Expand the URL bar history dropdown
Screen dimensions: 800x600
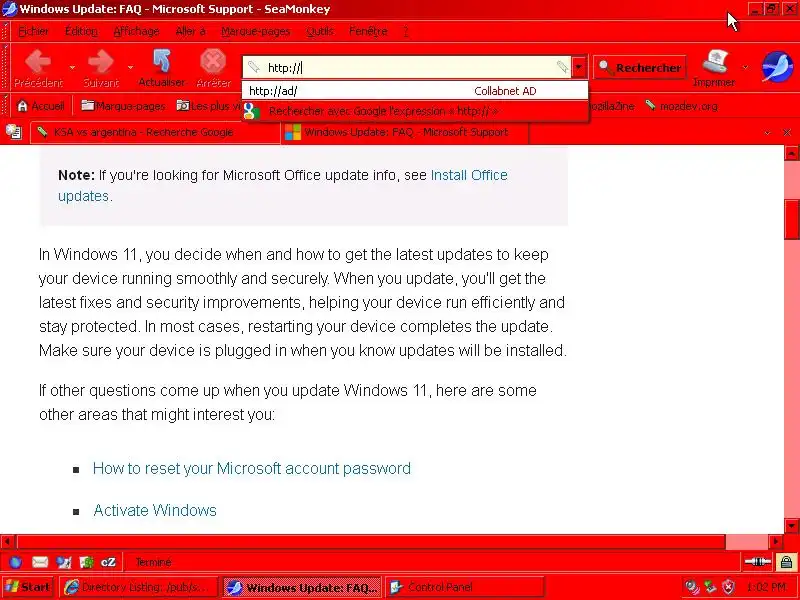coord(579,67)
